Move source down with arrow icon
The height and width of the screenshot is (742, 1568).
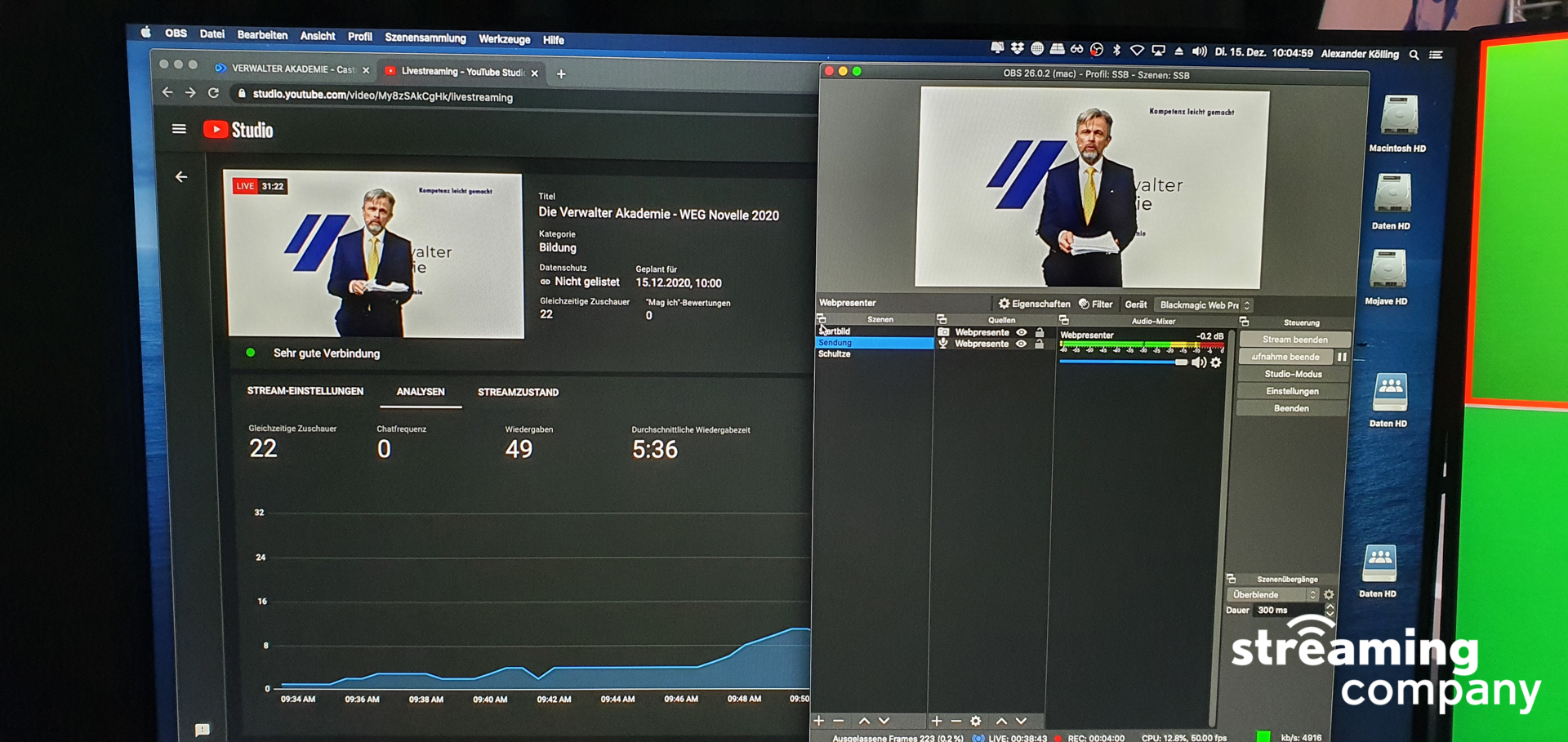[1021, 721]
